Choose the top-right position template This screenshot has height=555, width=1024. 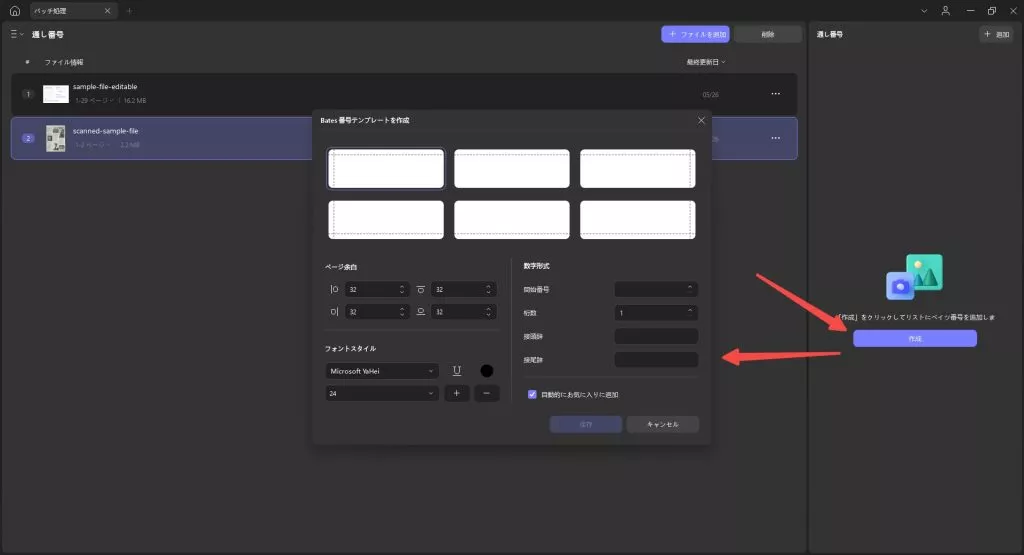(638, 168)
